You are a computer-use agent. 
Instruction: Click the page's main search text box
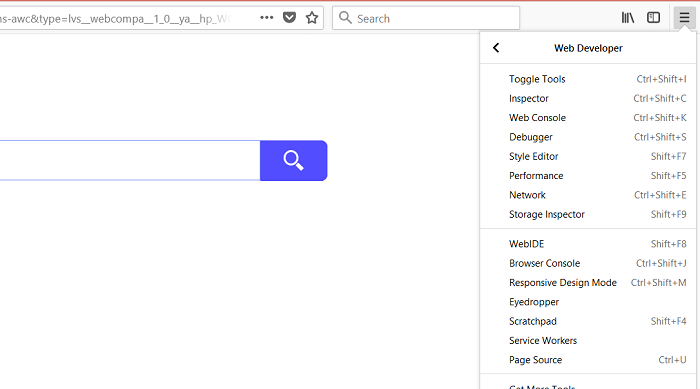[x=129, y=161]
